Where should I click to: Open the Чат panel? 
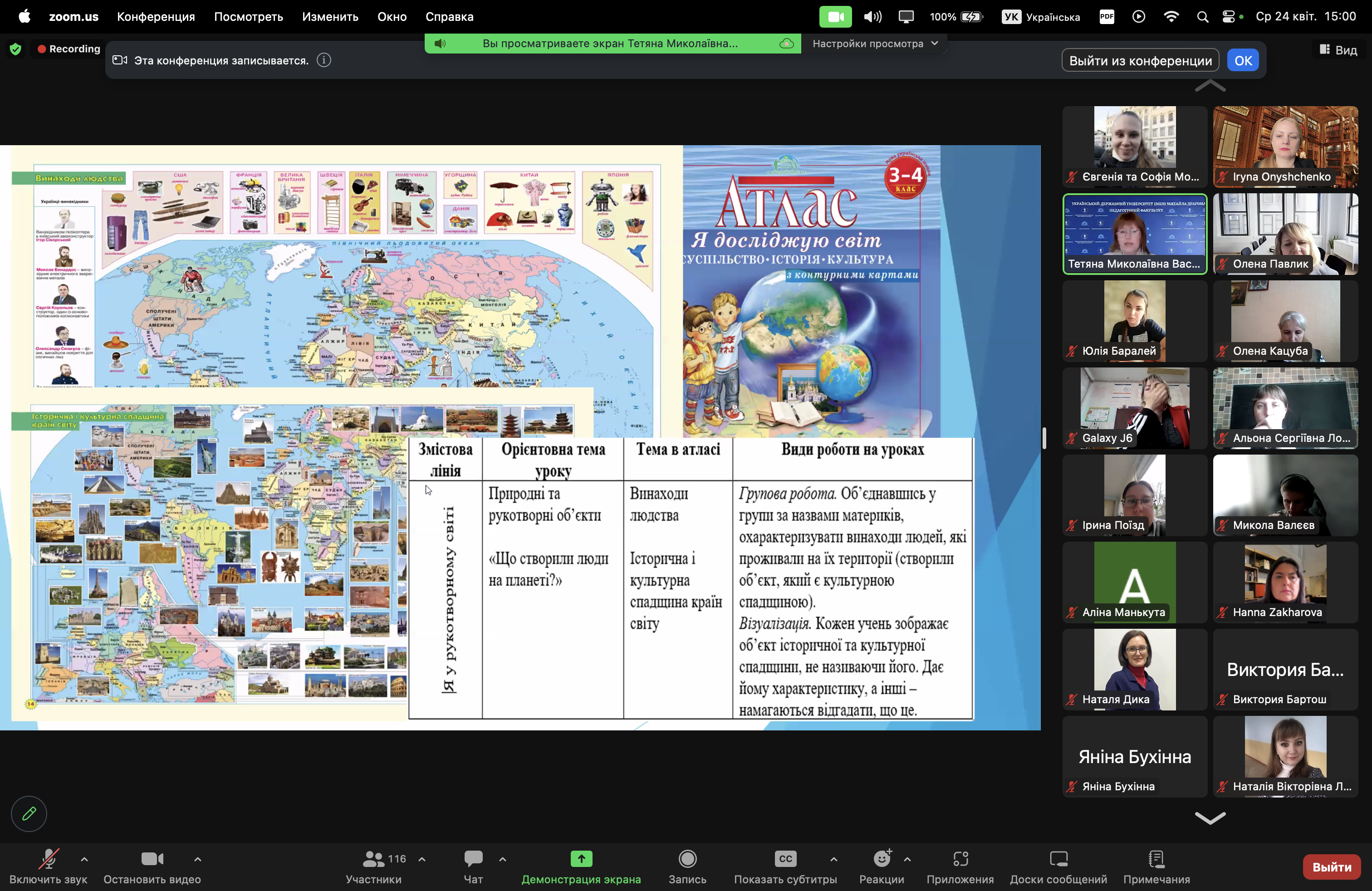[473, 866]
